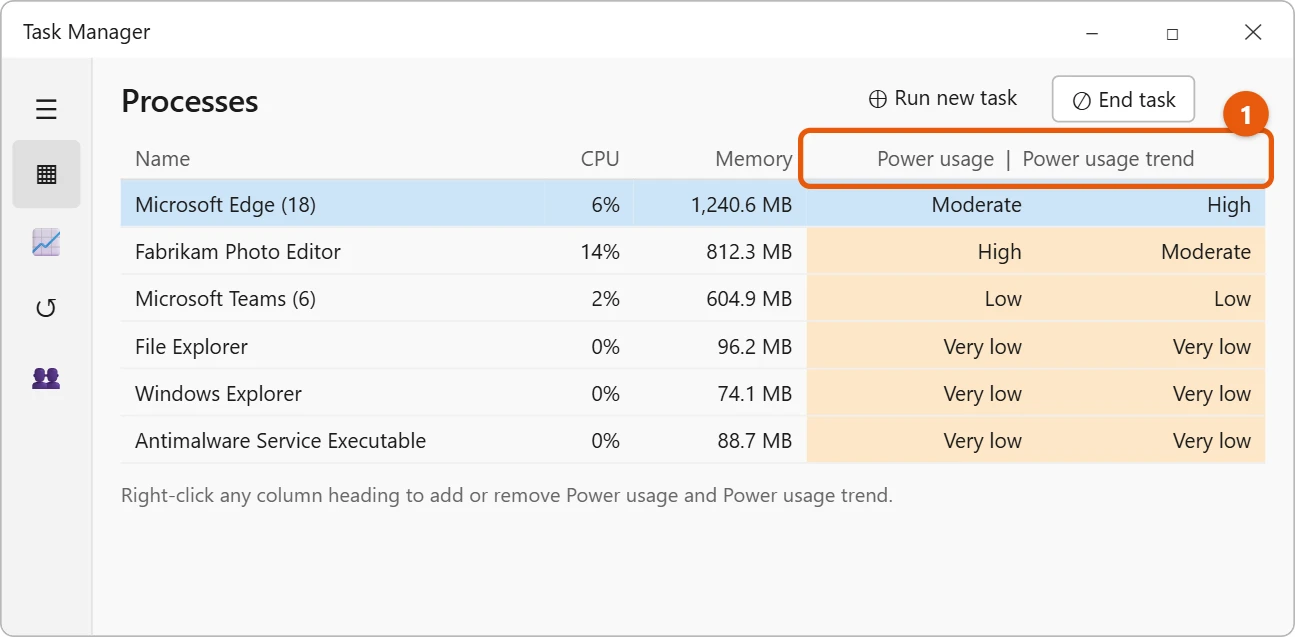Viewport: 1295px width, 637px height.
Task: Click the 74.1 MB memory value
Action: [755, 394]
